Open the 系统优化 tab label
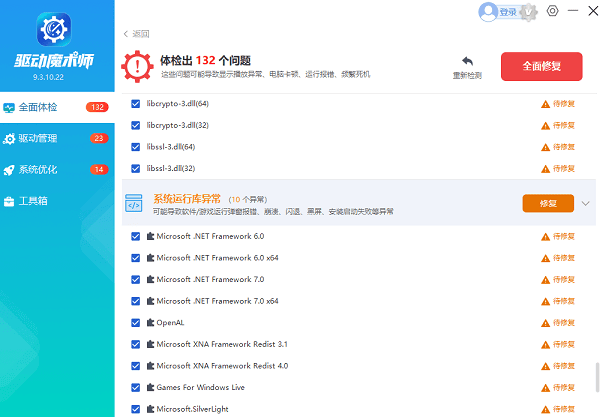 pyautogui.click(x=38, y=170)
